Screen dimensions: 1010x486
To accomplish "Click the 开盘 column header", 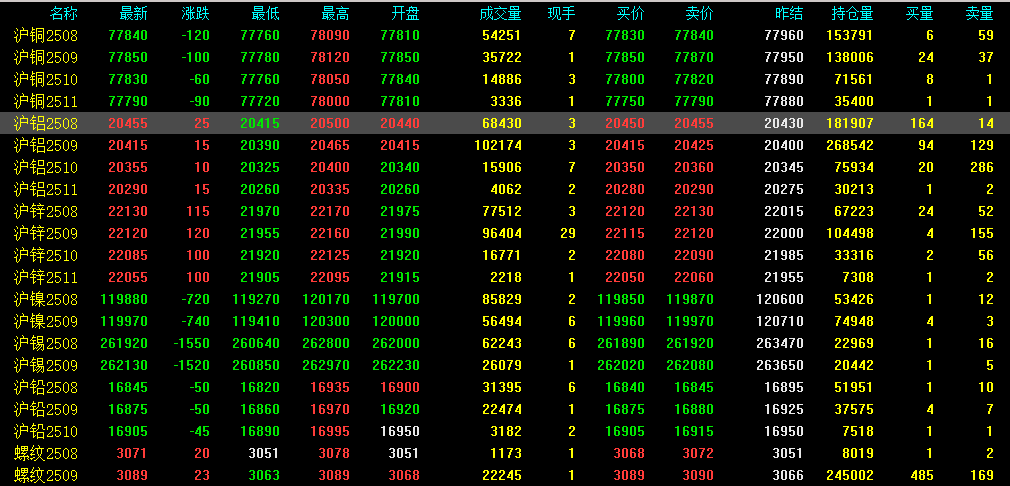I will click(x=405, y=14).
